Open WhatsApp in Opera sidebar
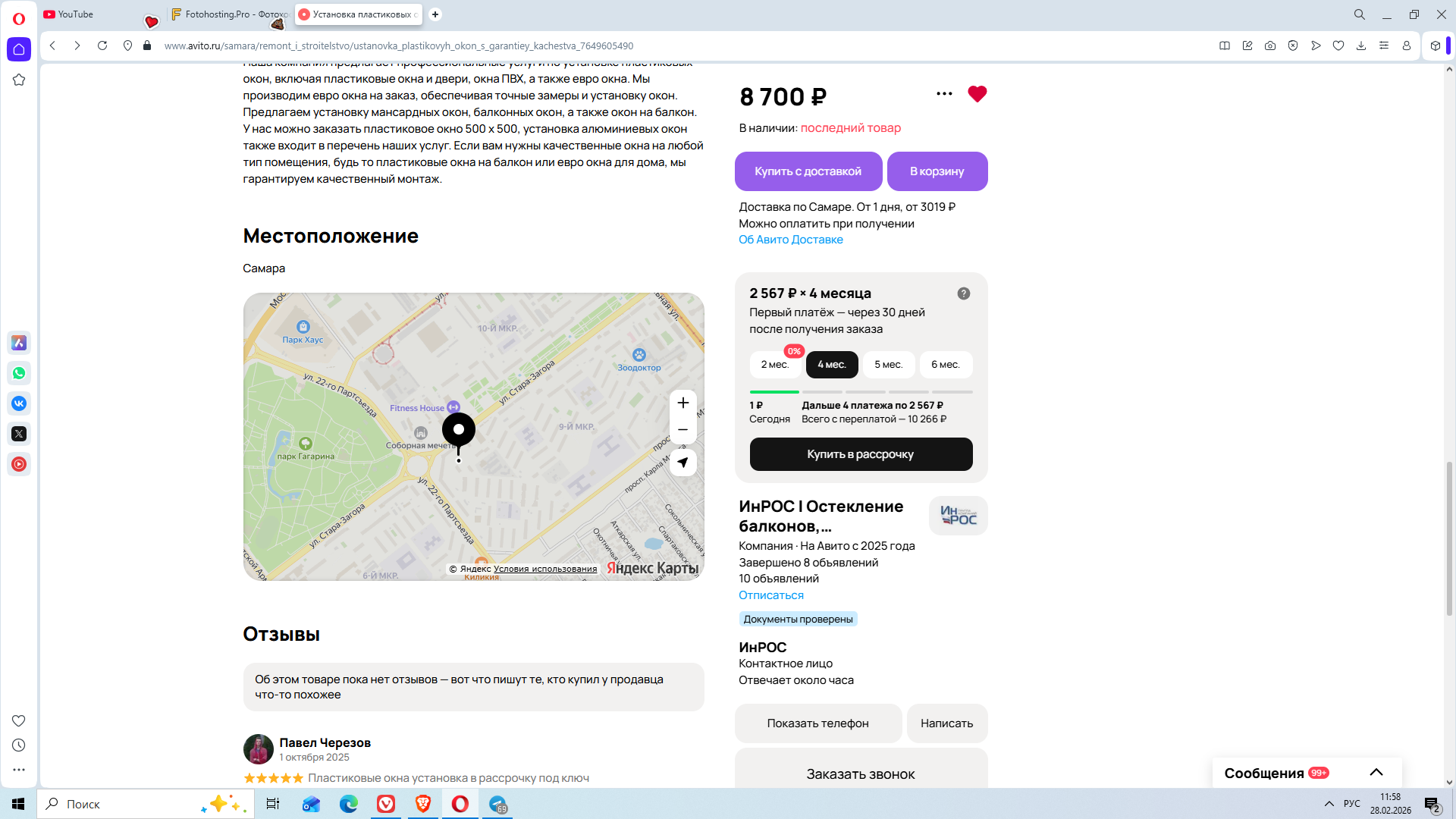Screen dimensions: 1456x819 tap(19, 373)
